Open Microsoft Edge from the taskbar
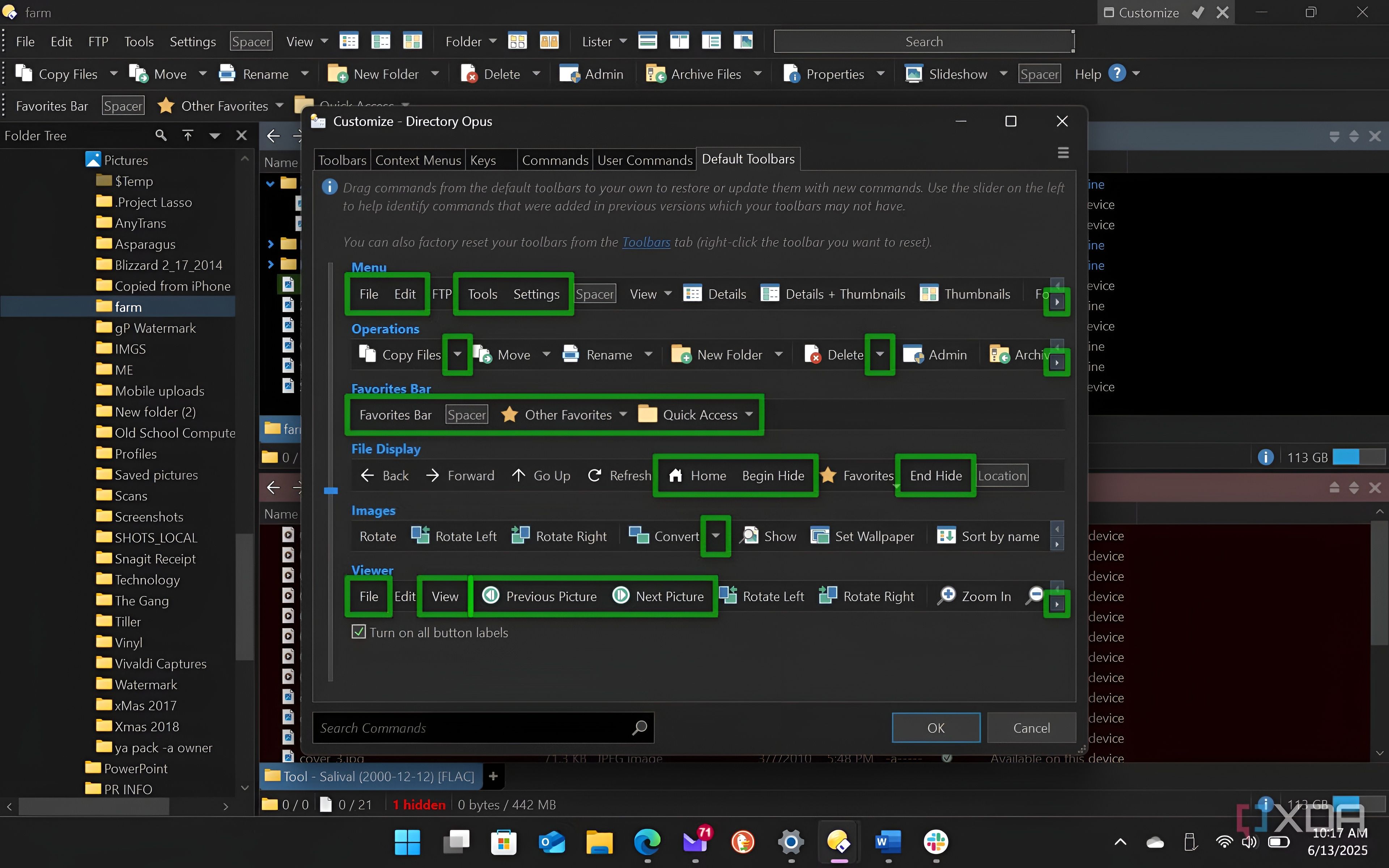Image resolution: width=1389 pixels, height=868 pixels. point(647,842)
